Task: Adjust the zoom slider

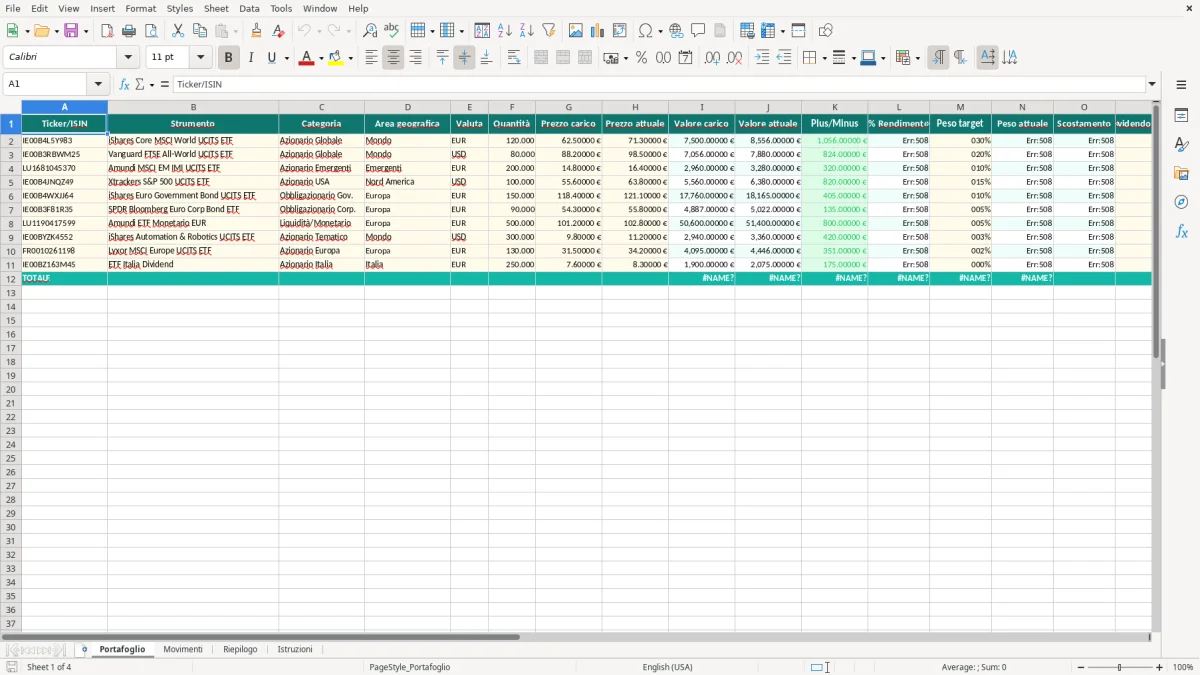Action: pos(1119,667)
